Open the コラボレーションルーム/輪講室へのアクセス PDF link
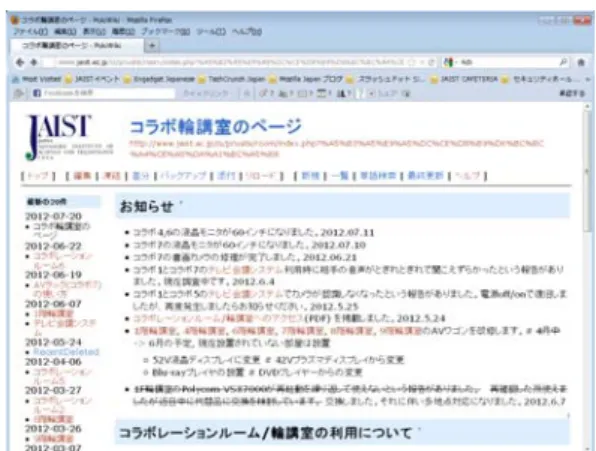 click(218, 318)
